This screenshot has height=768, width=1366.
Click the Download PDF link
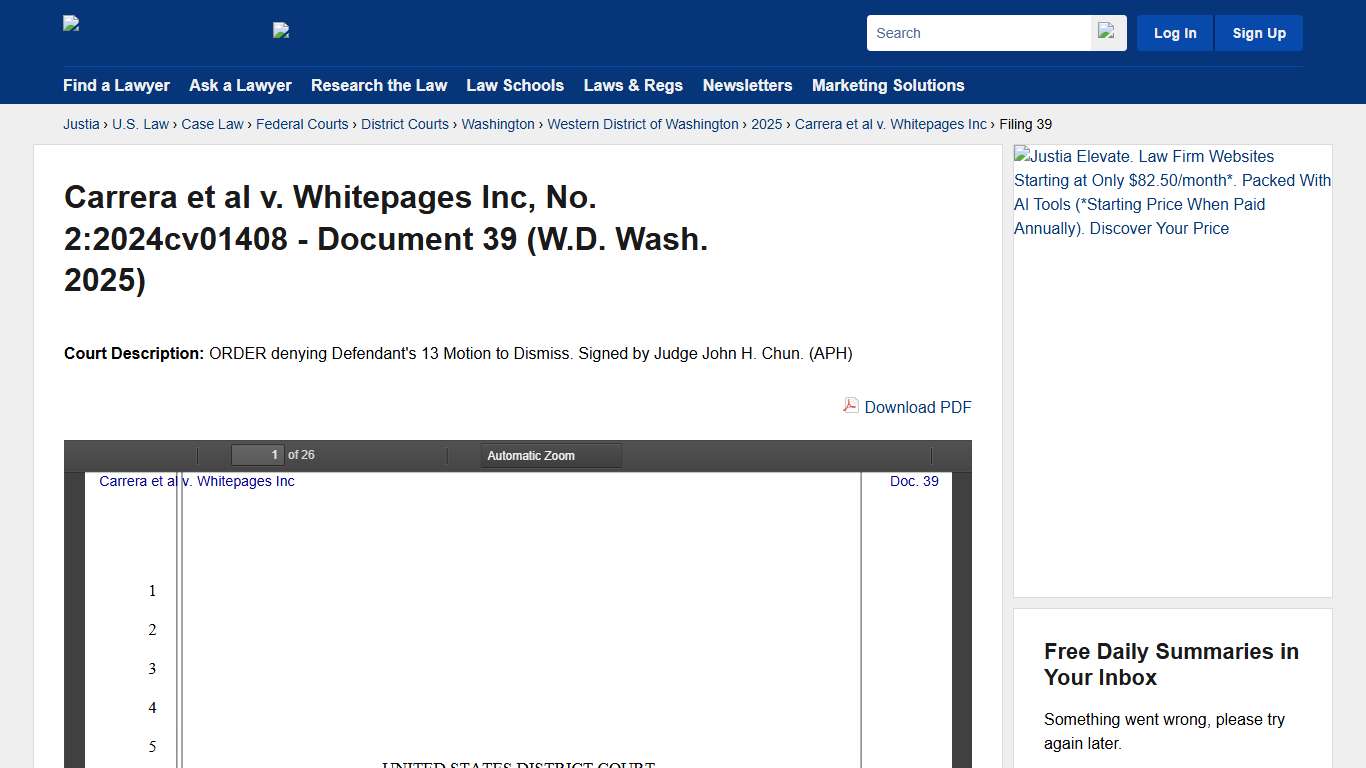coord(917,407)
